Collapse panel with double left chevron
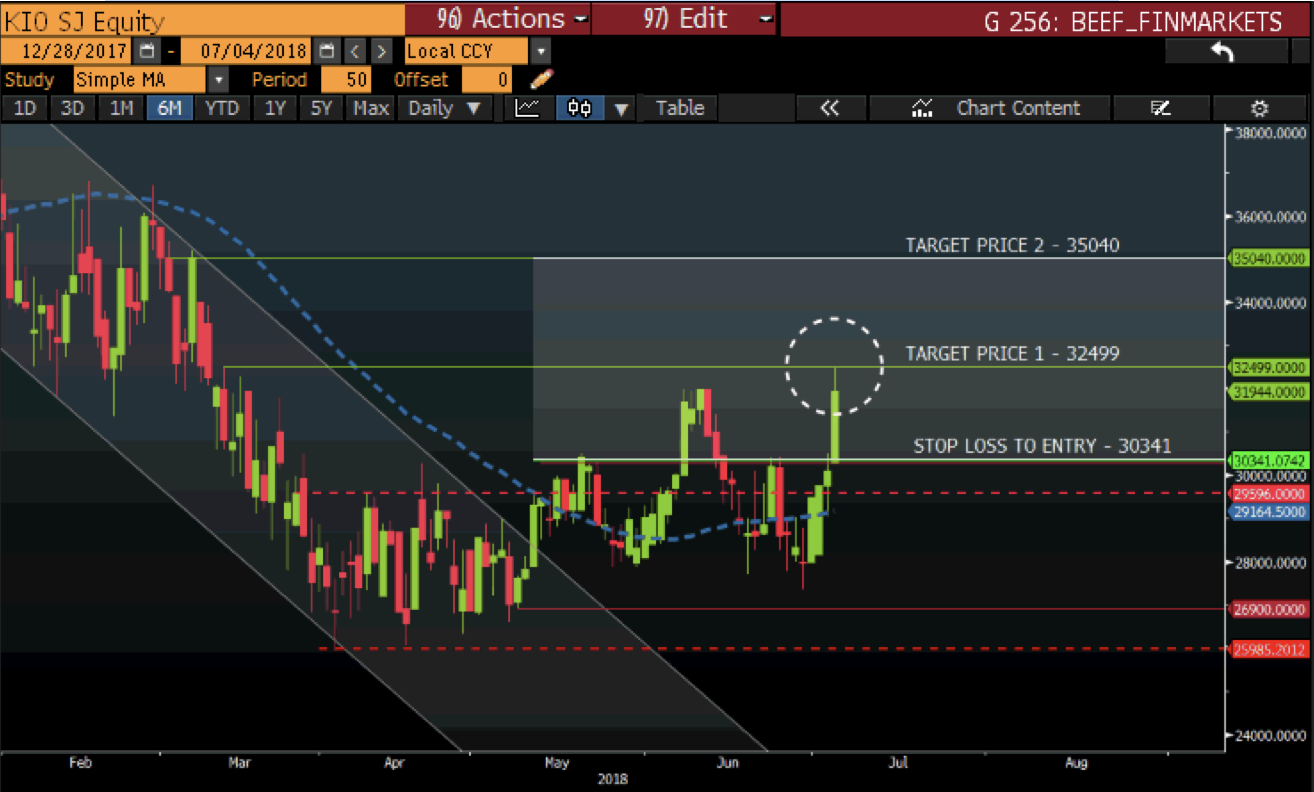The width and height of the screenshot is (1314, 792). pos(829,108)
